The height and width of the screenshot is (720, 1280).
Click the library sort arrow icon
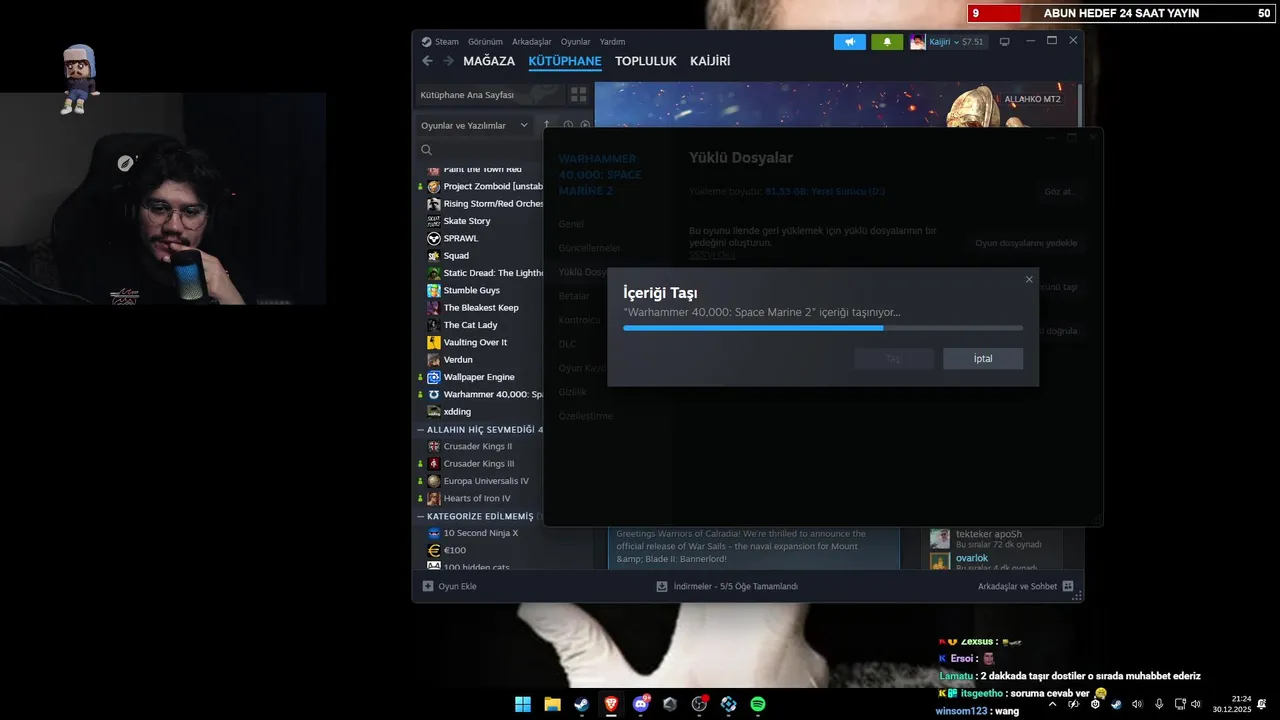click(x=547, y=125)
